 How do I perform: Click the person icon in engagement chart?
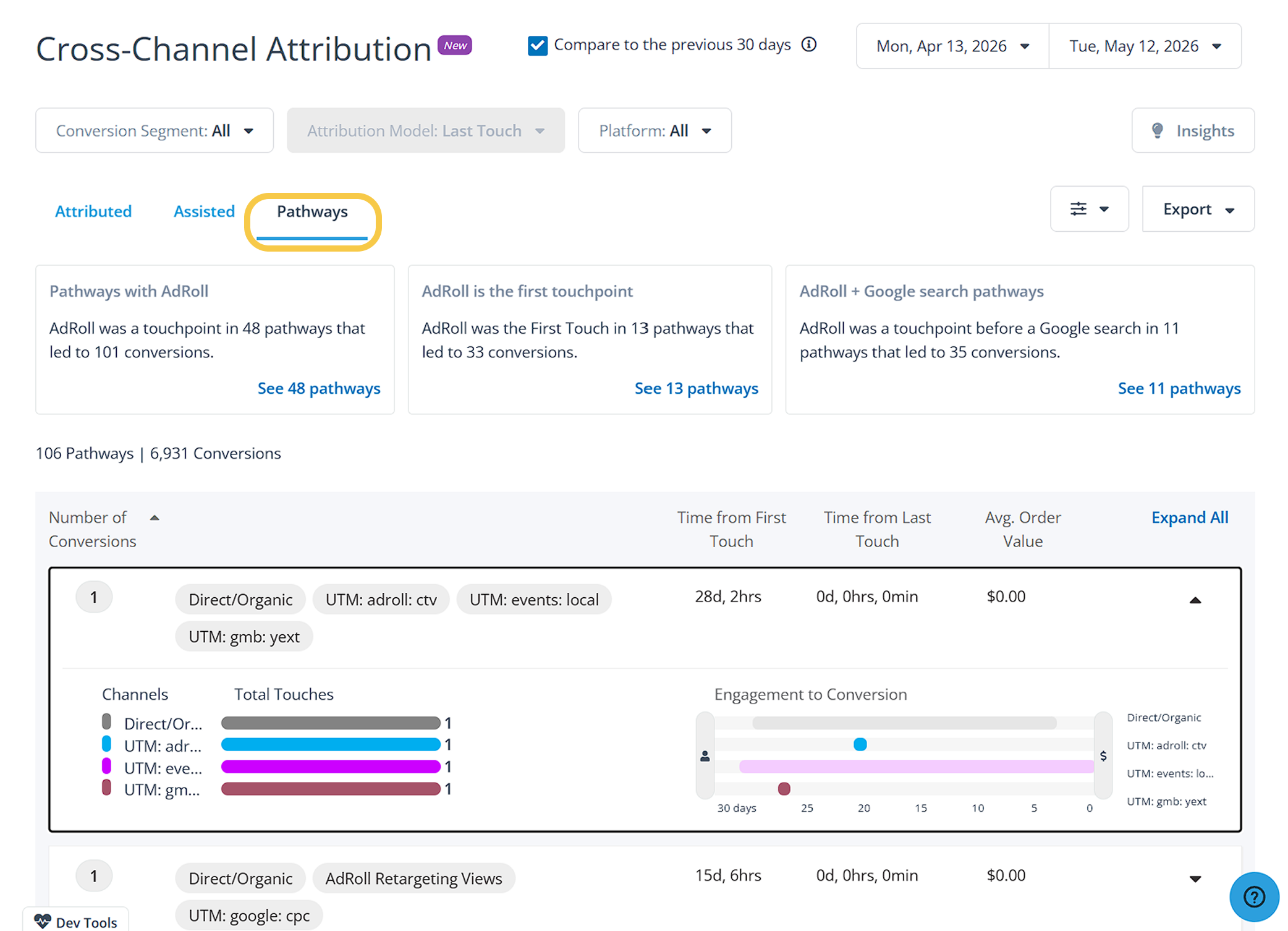pyautogui.click(x=705, y=756)
